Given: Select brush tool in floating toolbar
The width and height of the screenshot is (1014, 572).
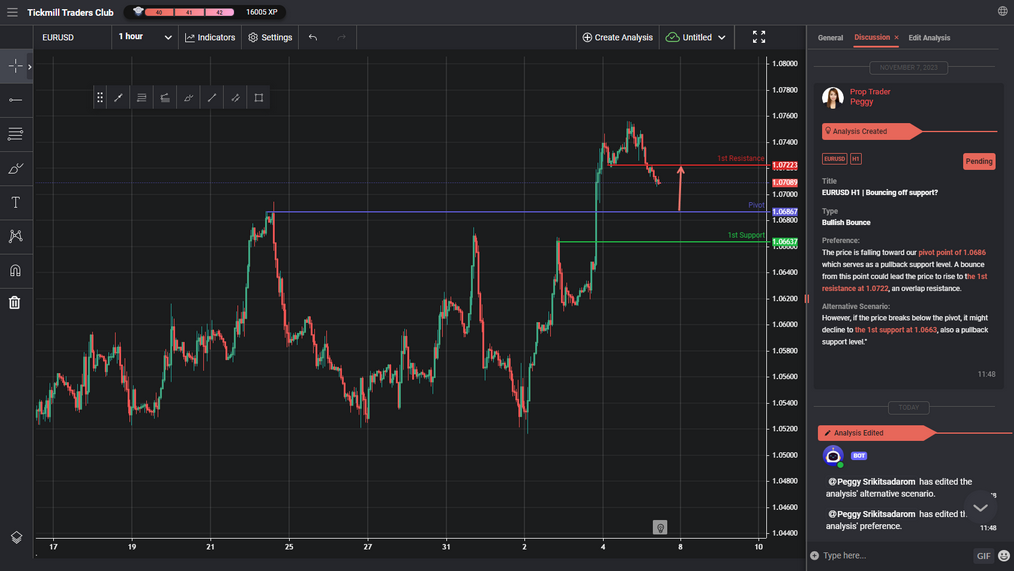Looking at the screenshot, I should coord(188,98).
